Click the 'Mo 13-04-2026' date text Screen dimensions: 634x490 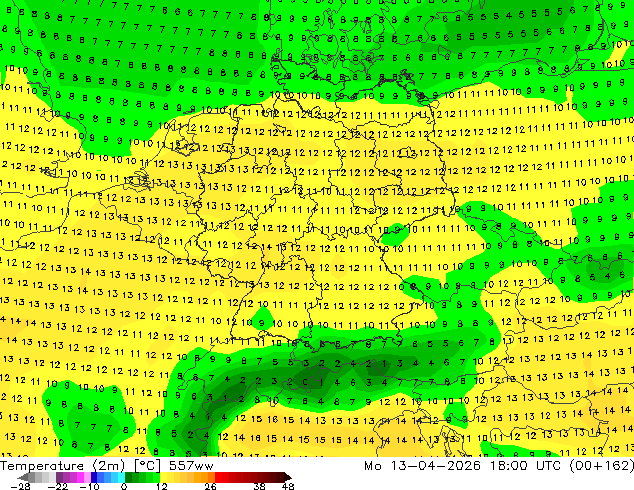pos(423,466)
